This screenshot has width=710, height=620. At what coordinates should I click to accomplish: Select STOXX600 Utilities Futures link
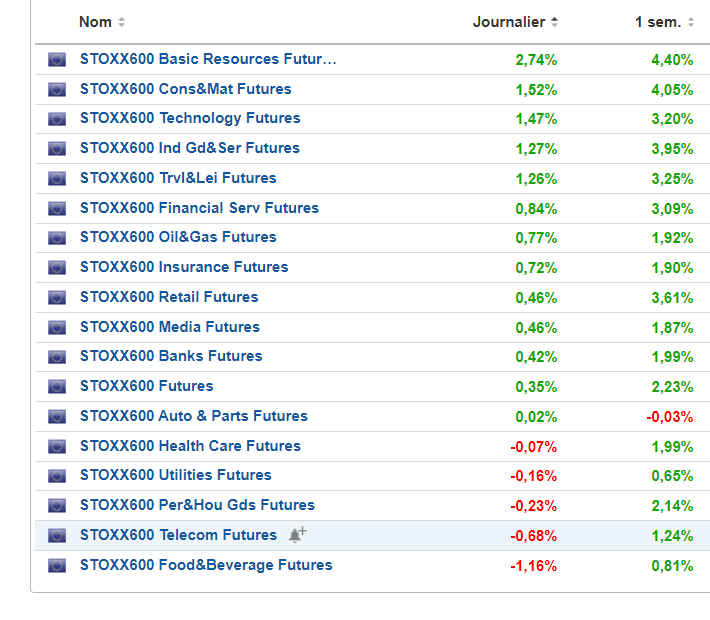pyautogui.click(x=175, y=475)
